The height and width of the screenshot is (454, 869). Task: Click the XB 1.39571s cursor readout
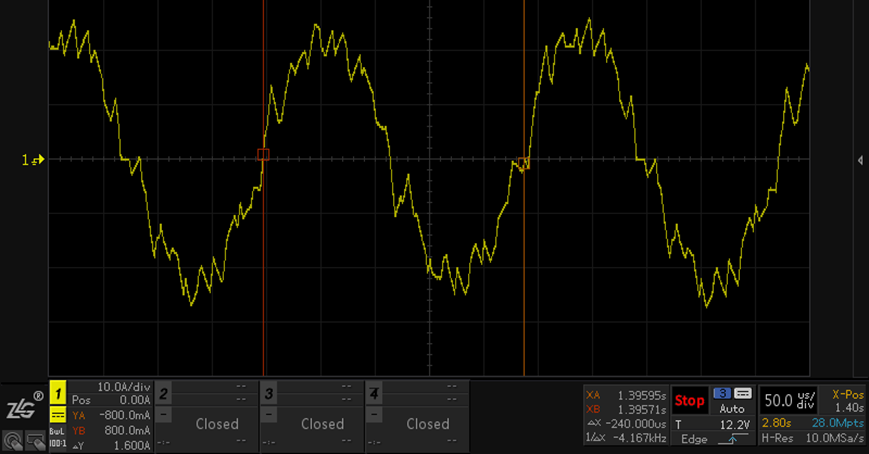point(626,410)
